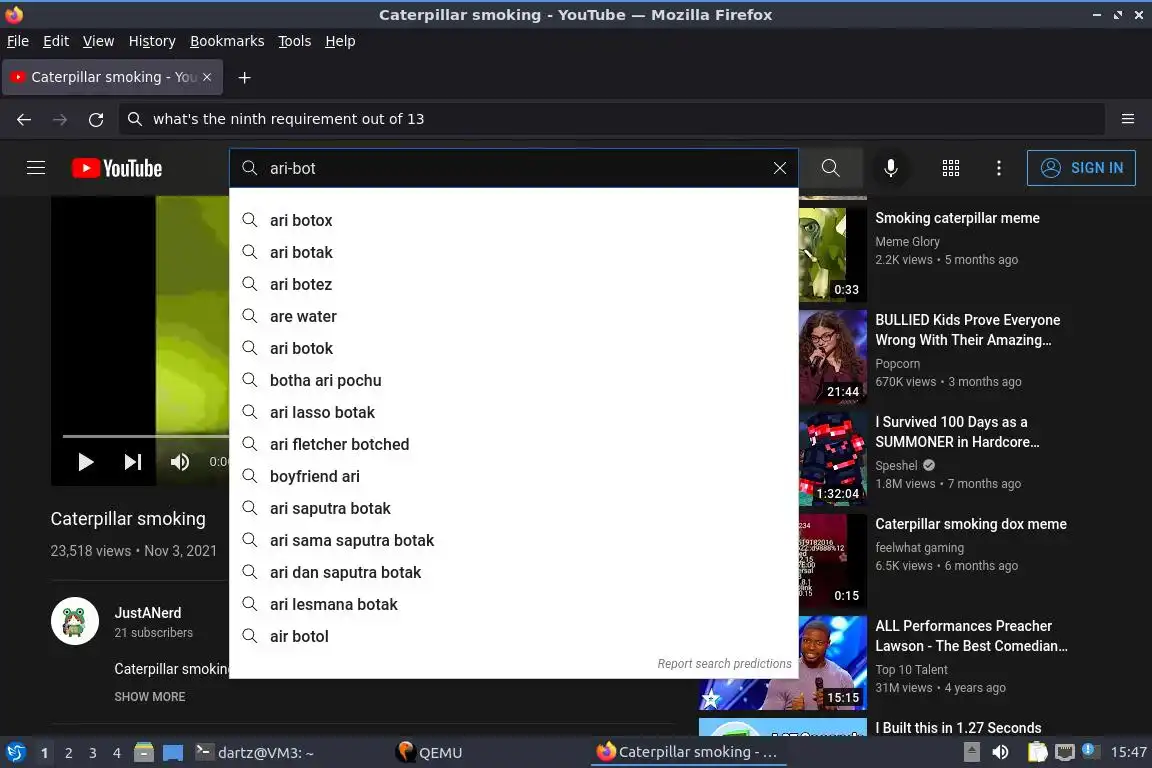1152x768 pixels.
Task: Open 'BULLIED Kids Prove Everyone Wrong' video
Action: 968,330
